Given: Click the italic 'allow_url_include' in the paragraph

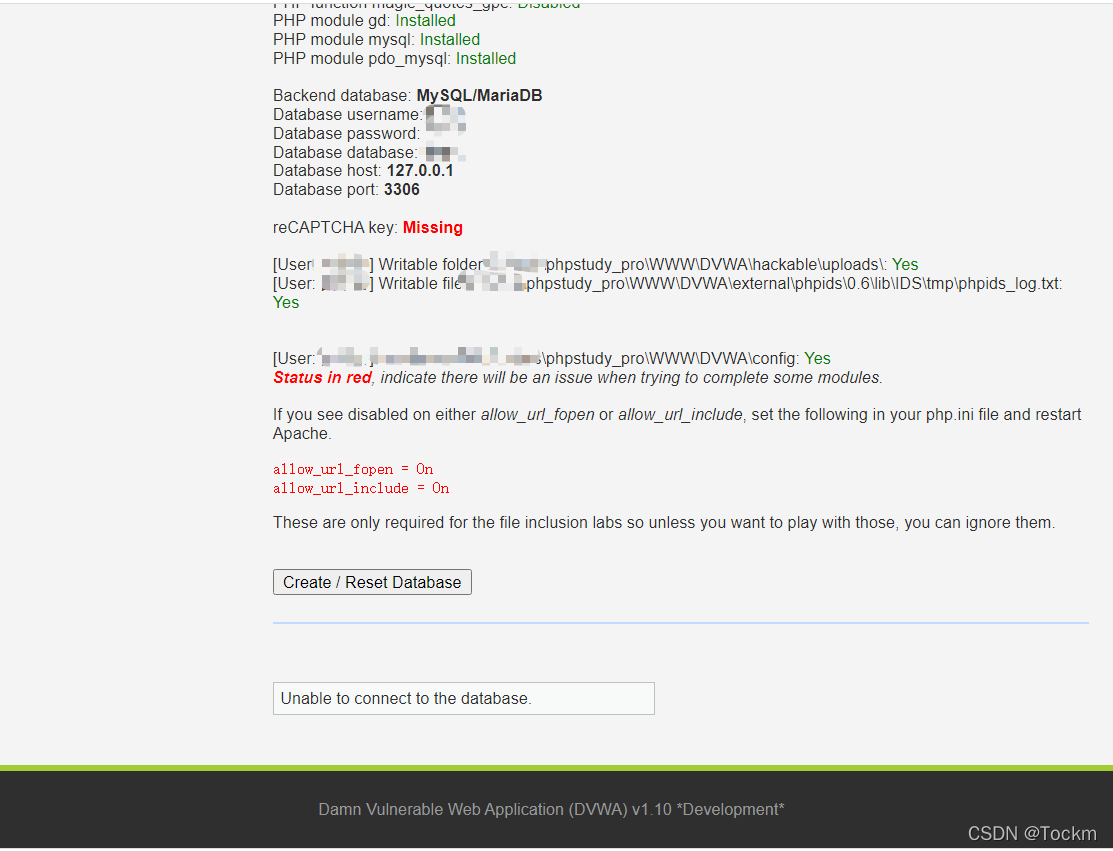Looking at the screenshot, I should pyautogui.click(x=680, y=414).
